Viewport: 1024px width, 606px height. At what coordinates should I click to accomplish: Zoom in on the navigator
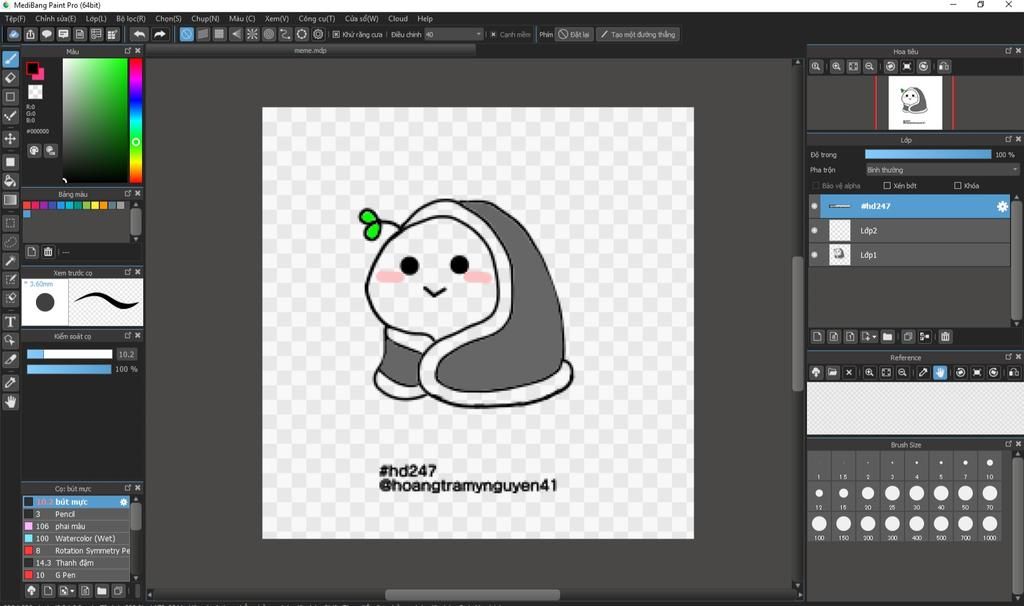click(837, 67)
